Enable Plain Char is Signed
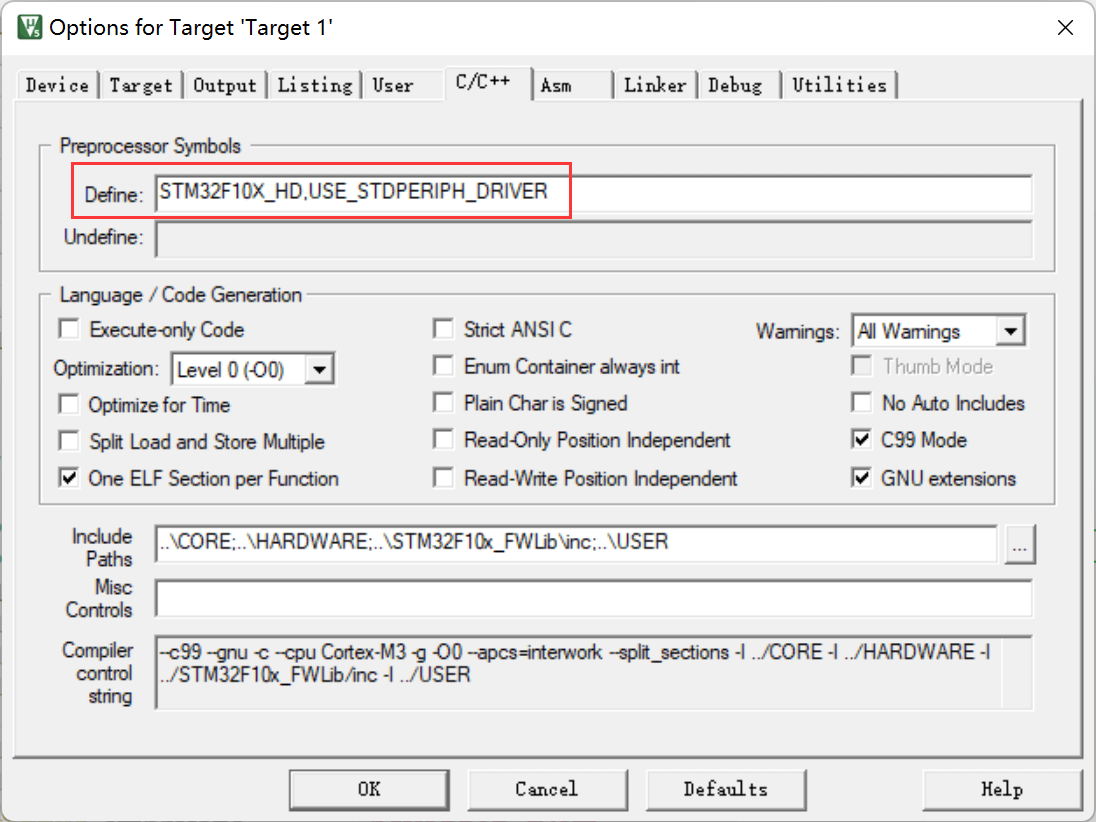The height and width of the screenshot is (822, 1096). 443,404
